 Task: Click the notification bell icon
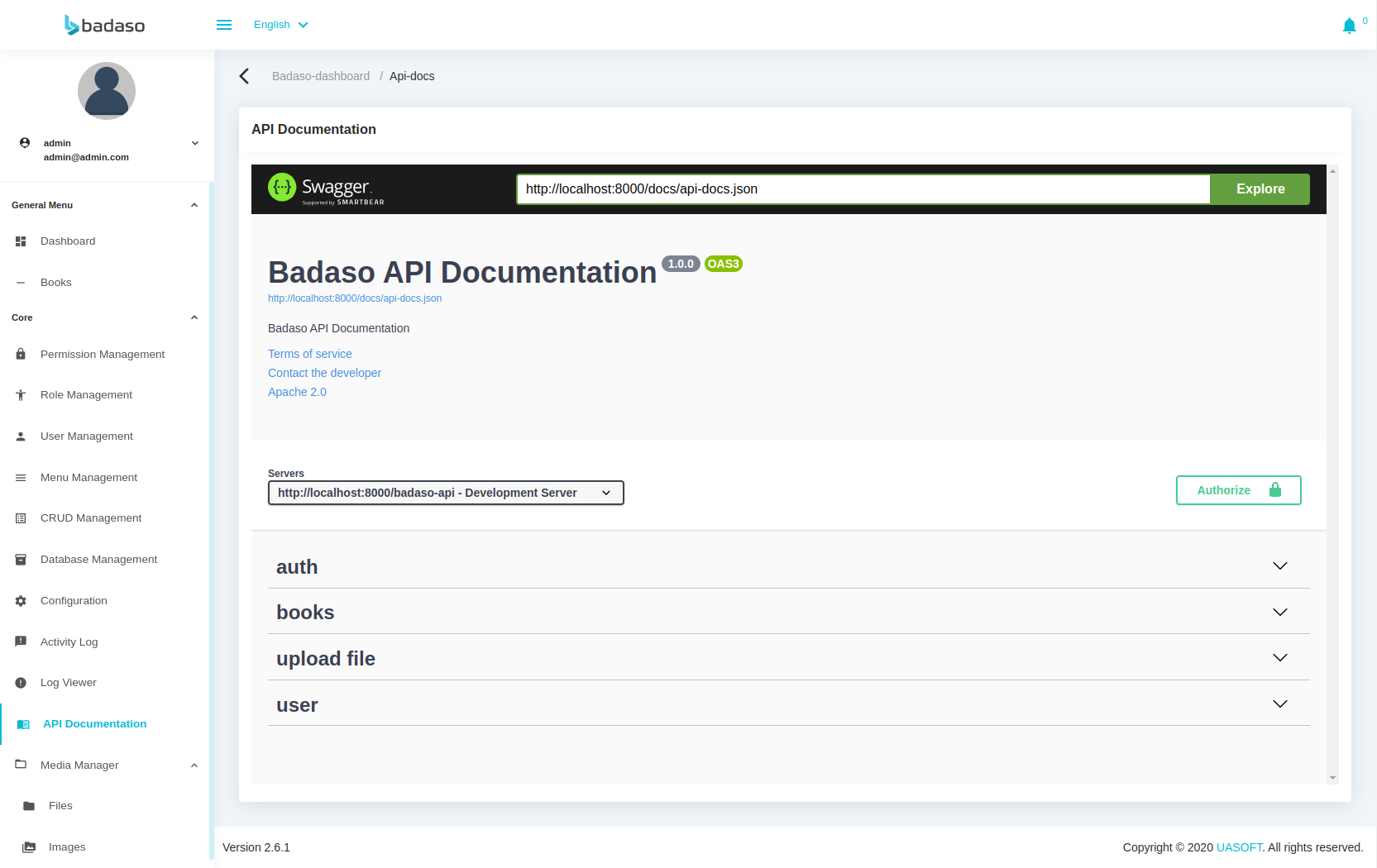tap(1349, 26)
